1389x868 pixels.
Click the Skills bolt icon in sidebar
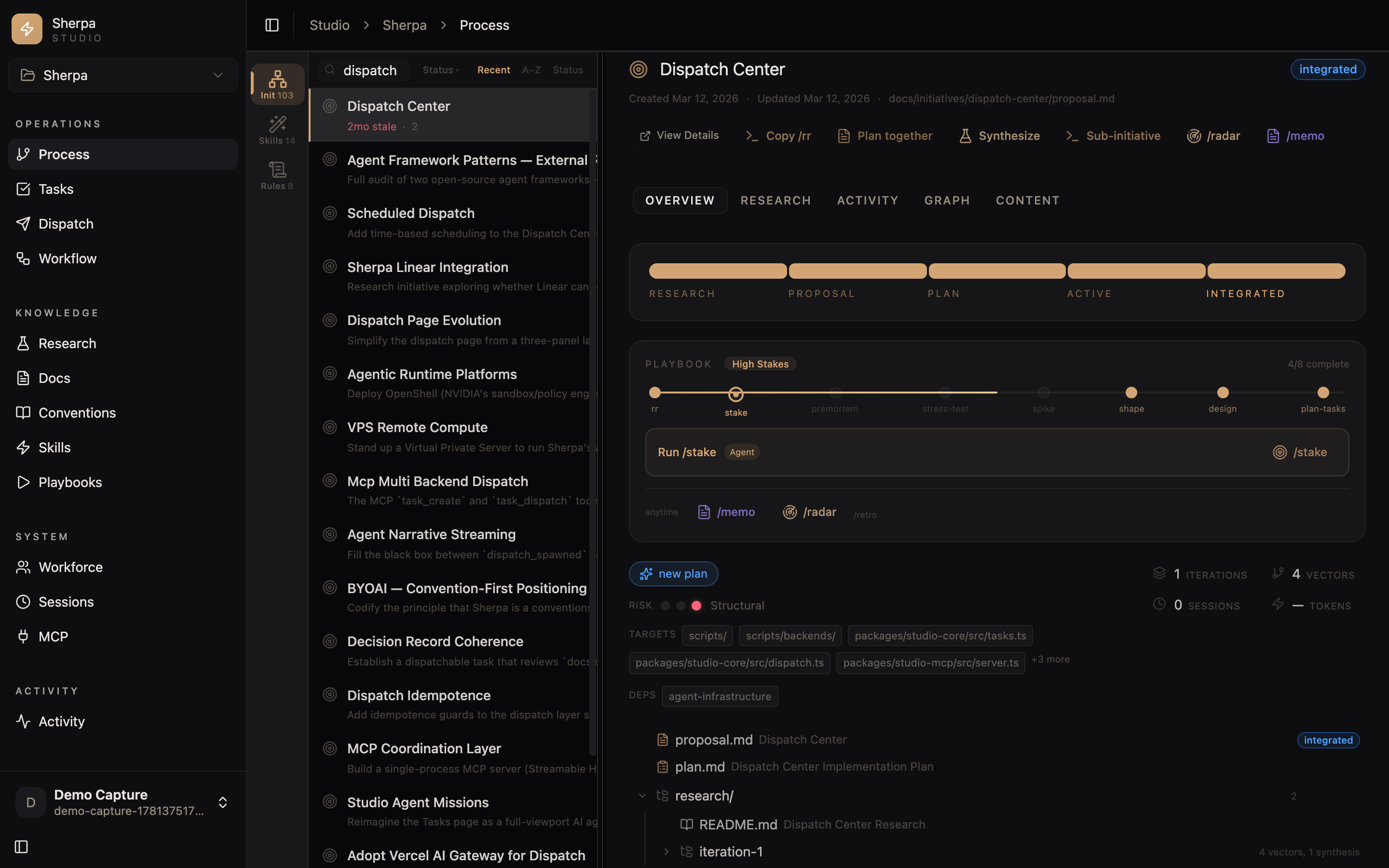coord(23,448)
